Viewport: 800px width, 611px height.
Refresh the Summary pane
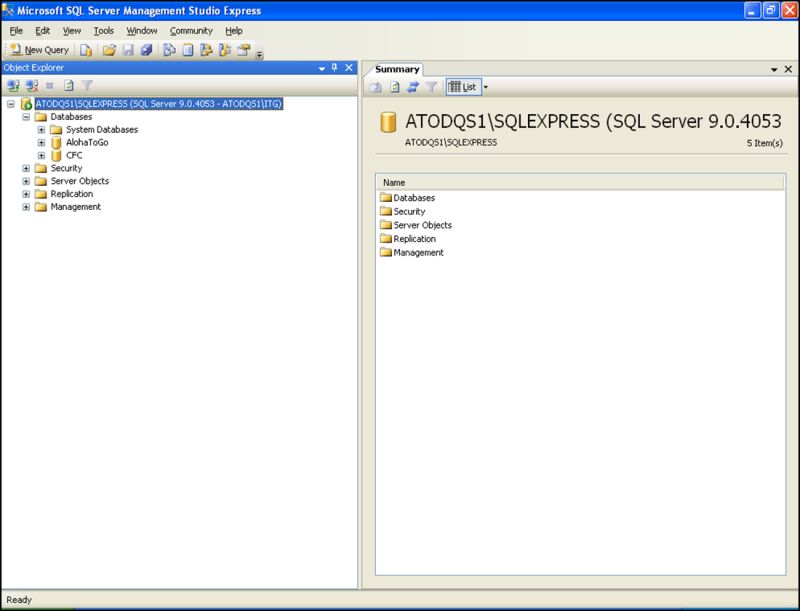[414, 87]
